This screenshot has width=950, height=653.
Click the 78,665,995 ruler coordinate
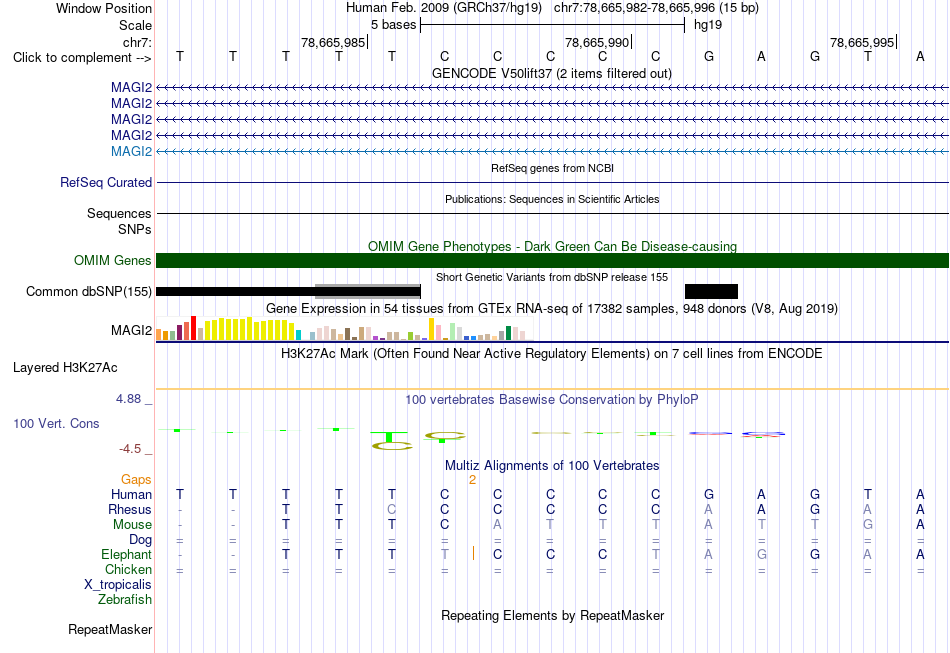tap(862, 42)
